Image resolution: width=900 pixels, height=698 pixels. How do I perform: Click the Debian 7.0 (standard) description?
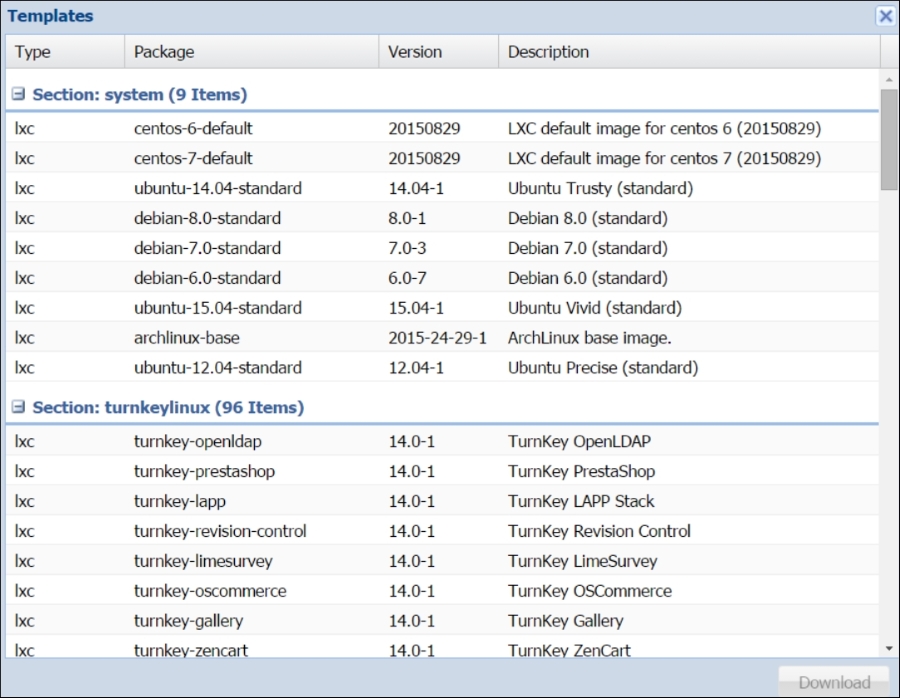[x=588, y=248]
